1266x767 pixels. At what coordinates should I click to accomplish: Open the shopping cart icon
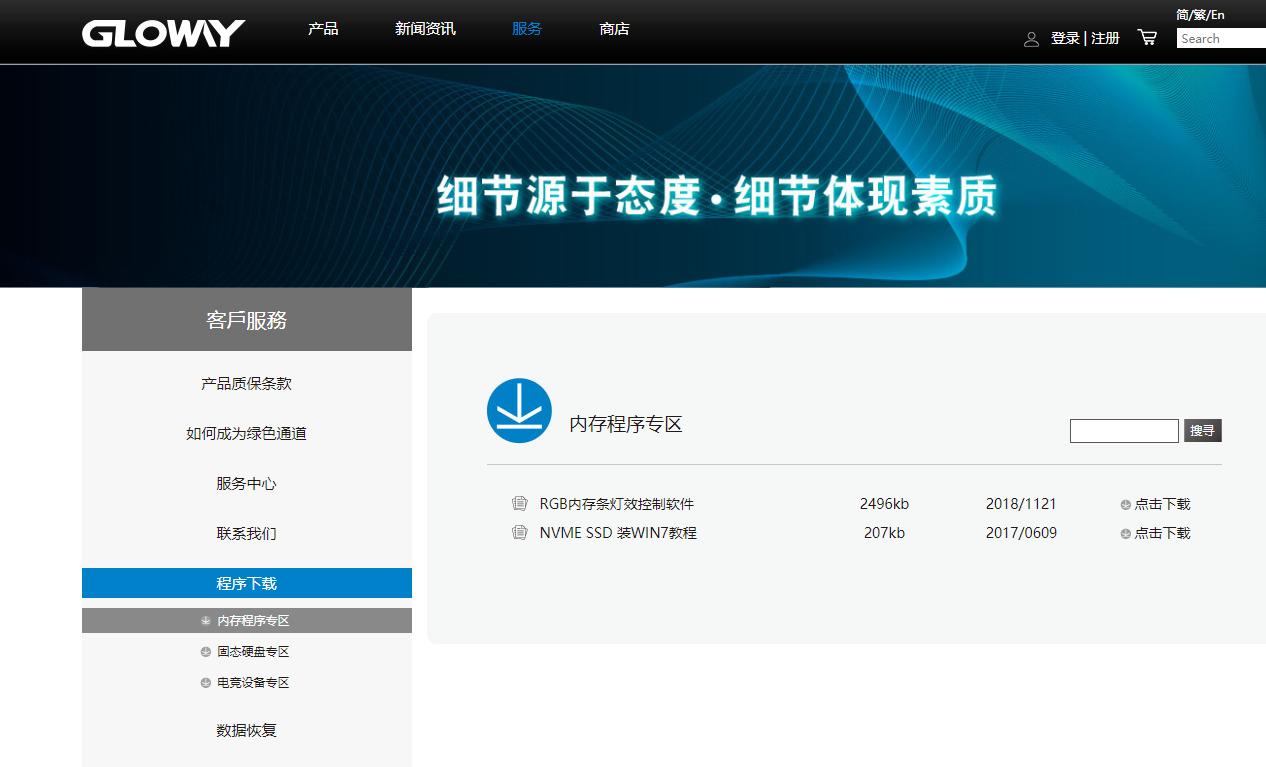pyautogui.click(x=1147, y=36)
